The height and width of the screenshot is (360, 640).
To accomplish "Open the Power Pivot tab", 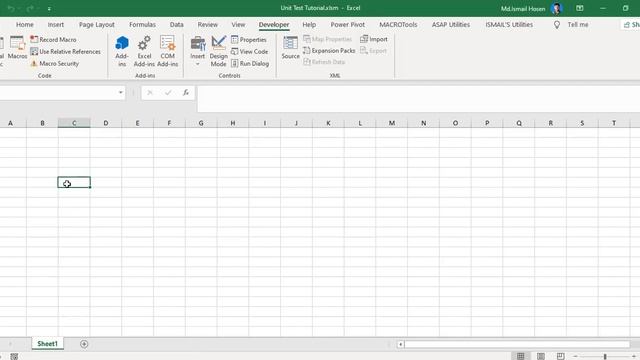I will [x=347, y=24].
